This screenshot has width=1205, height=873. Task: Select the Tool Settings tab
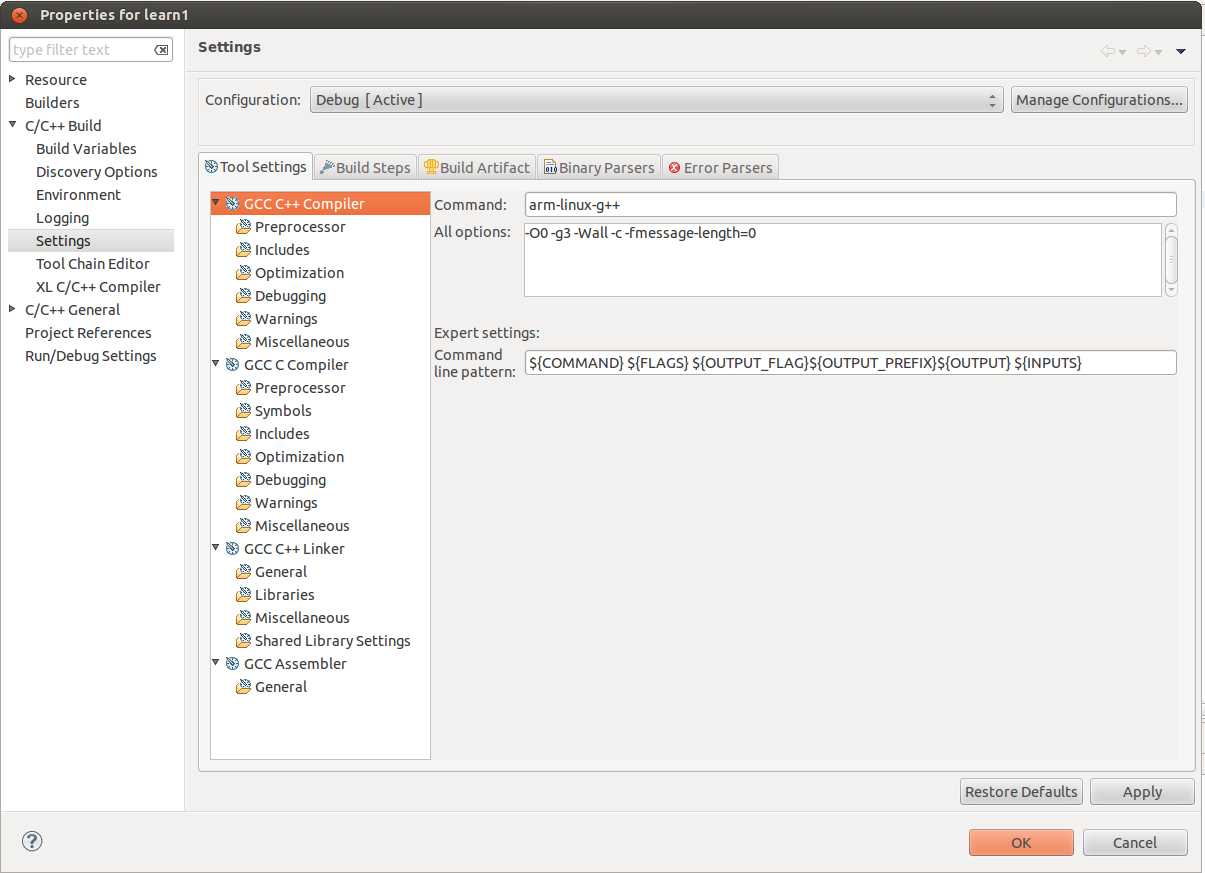click(256, 167)
